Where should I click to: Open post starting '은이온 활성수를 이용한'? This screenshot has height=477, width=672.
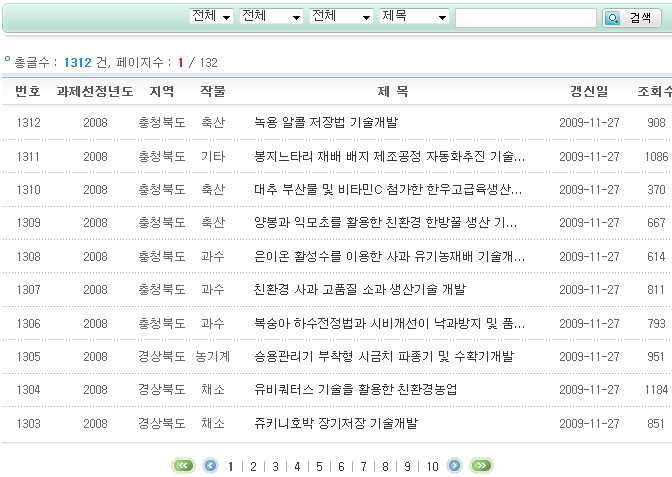coord(389,256)
